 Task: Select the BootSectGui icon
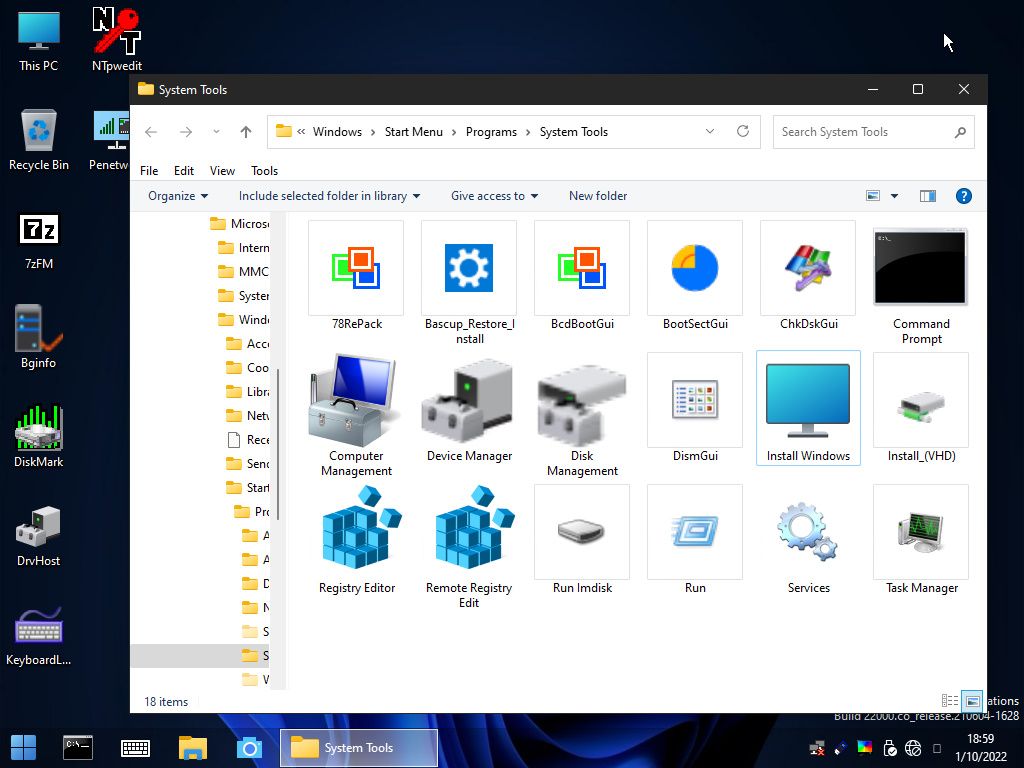click(x=695, y=276)
